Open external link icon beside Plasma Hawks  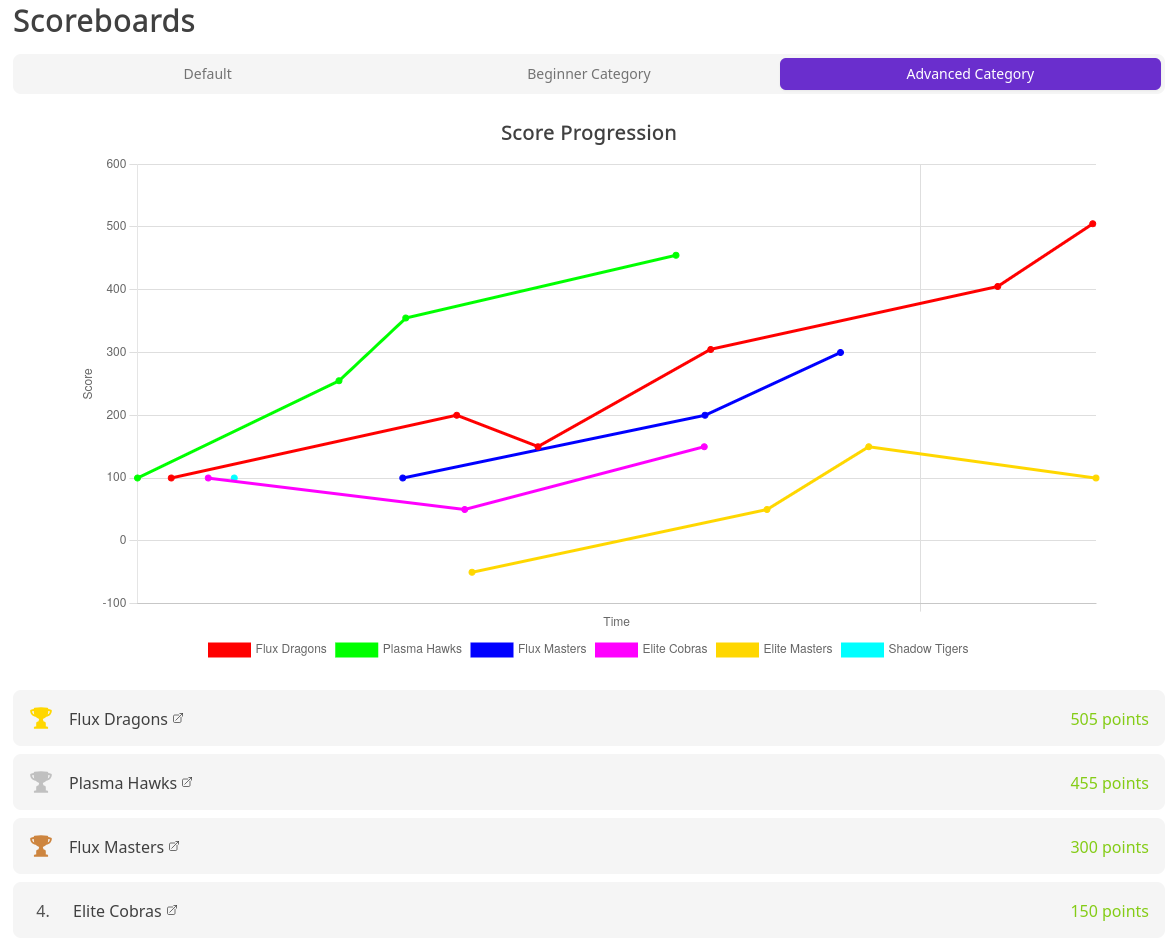187,782
